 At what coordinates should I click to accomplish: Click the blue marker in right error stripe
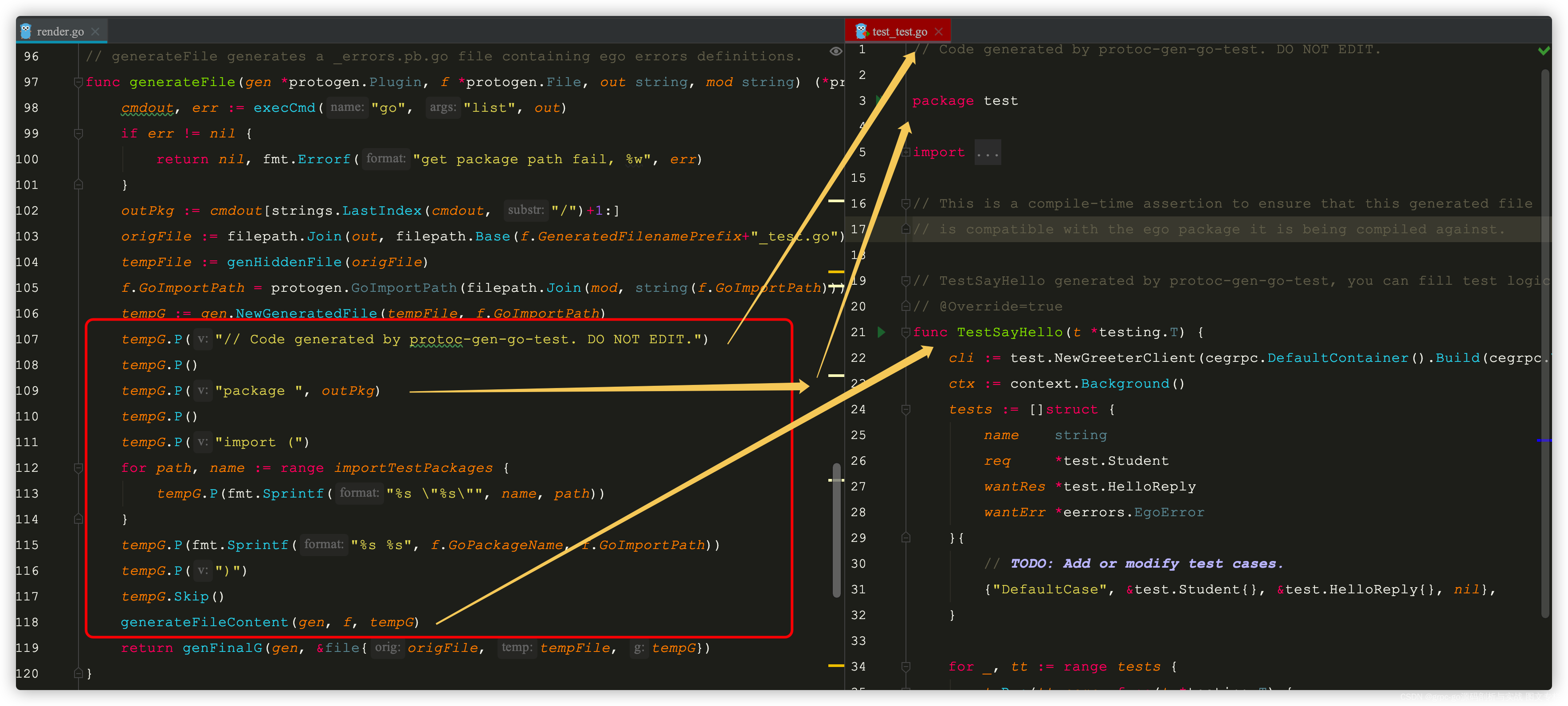(x=1543, y=440)
